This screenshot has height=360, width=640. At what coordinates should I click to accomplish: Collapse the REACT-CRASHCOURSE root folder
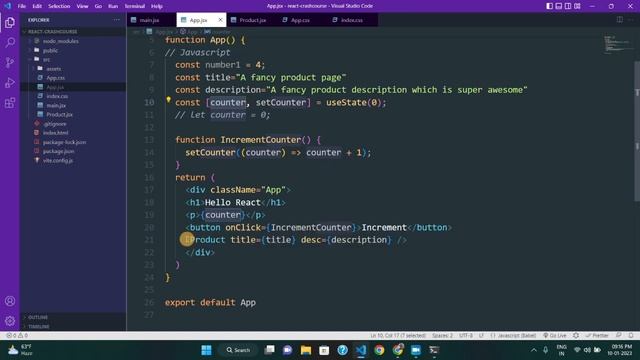click(x=52, y=31)
